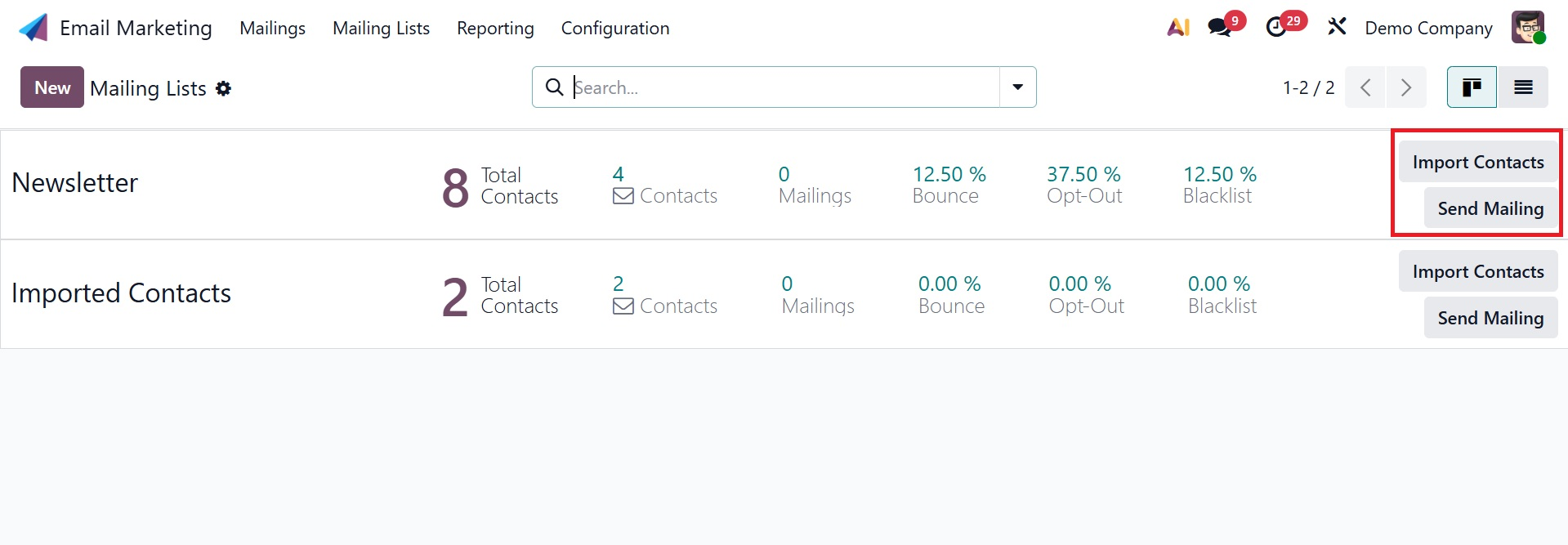Screen dimensions: 1568x545
Task: Switch to List view
Action: [1523, 87]
